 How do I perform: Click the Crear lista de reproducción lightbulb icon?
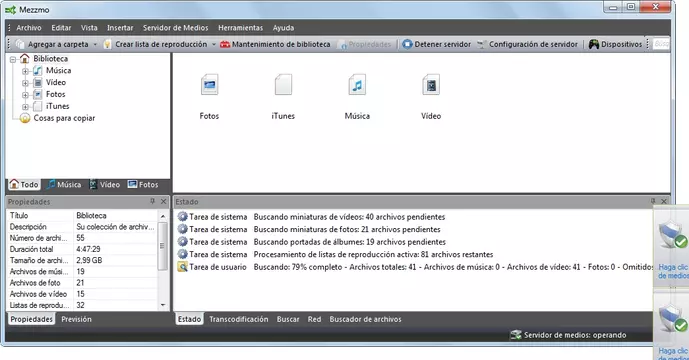coord(107,44)
